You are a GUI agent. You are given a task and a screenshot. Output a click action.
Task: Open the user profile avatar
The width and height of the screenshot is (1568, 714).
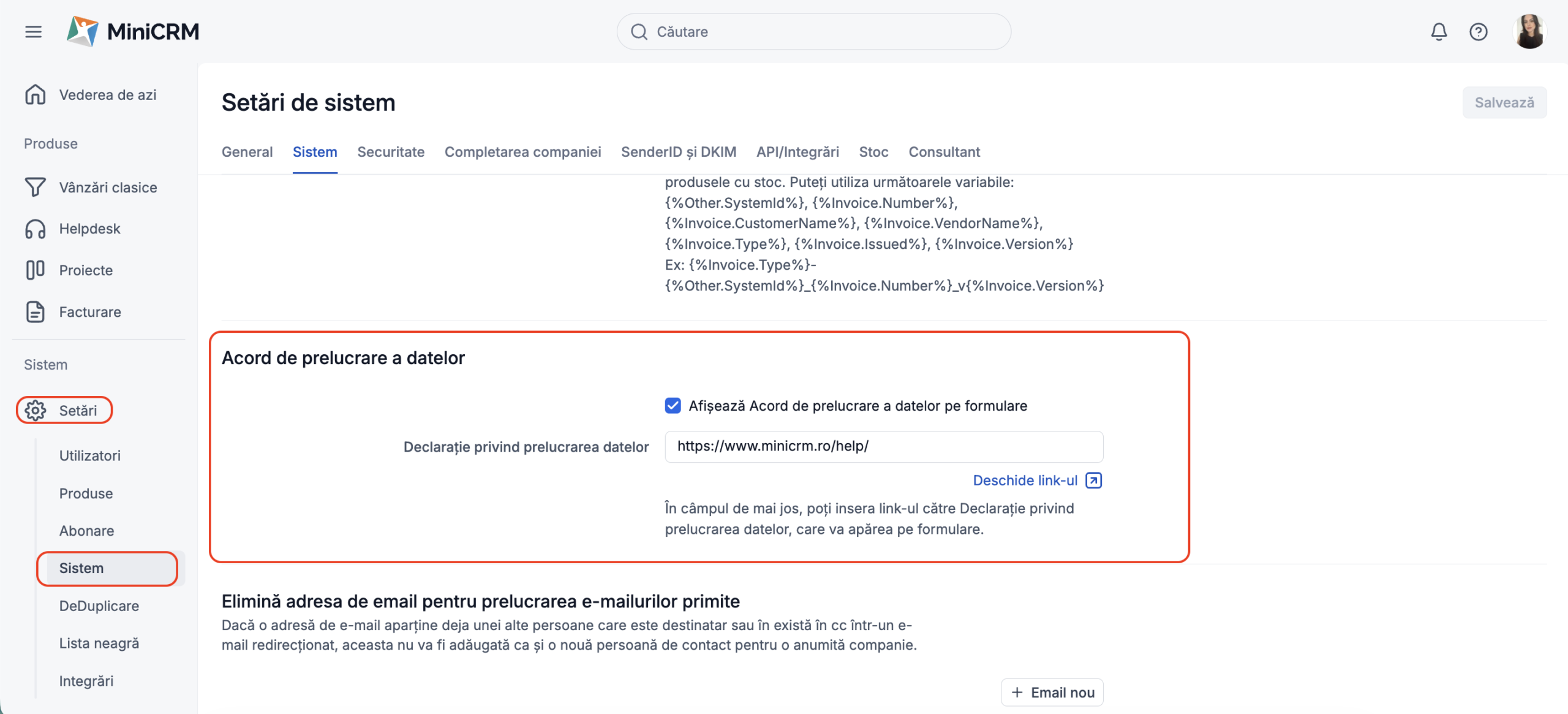pos(1529,32)
